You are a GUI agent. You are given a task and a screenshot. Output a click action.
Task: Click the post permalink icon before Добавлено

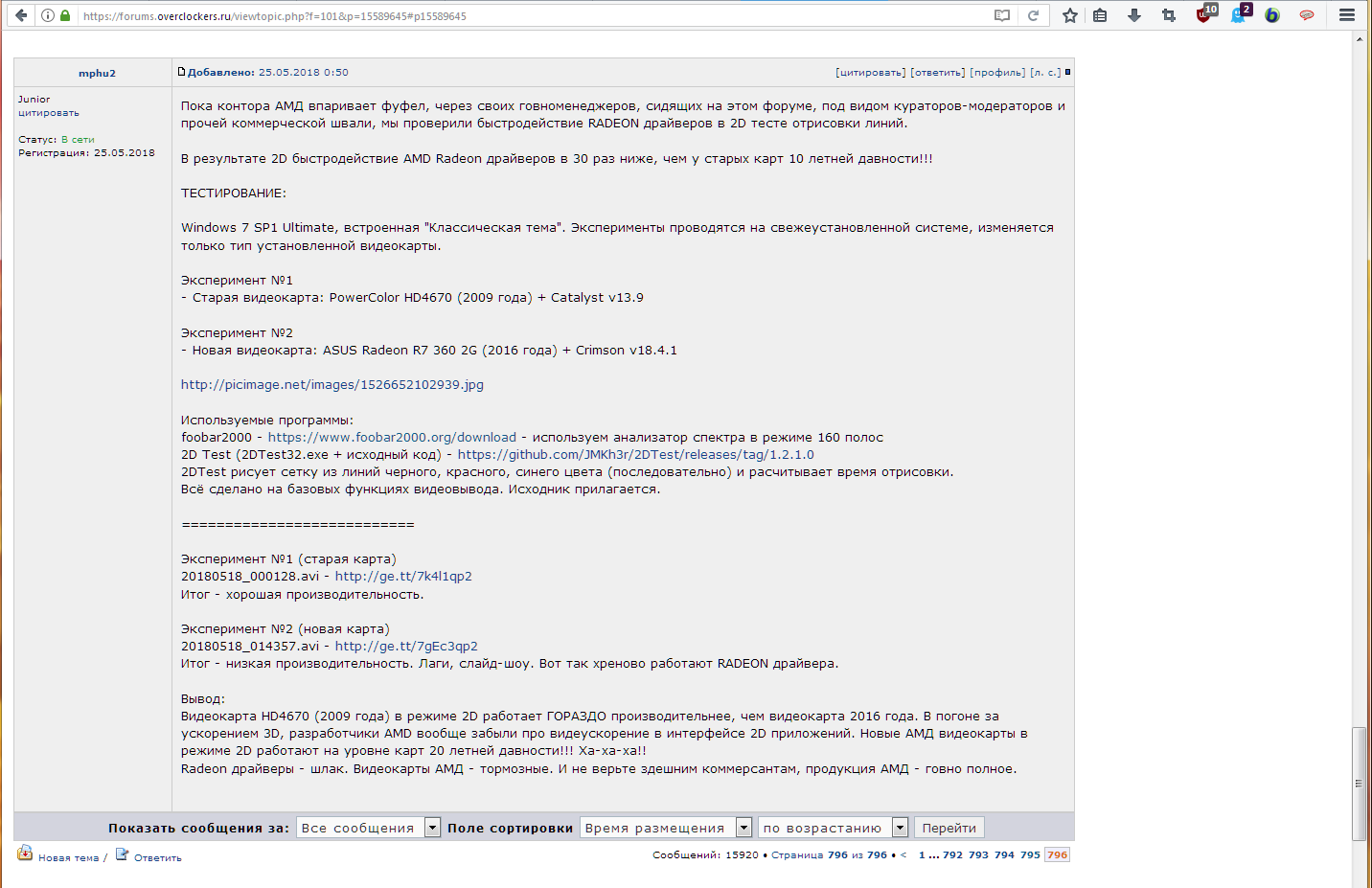[181, 72]
